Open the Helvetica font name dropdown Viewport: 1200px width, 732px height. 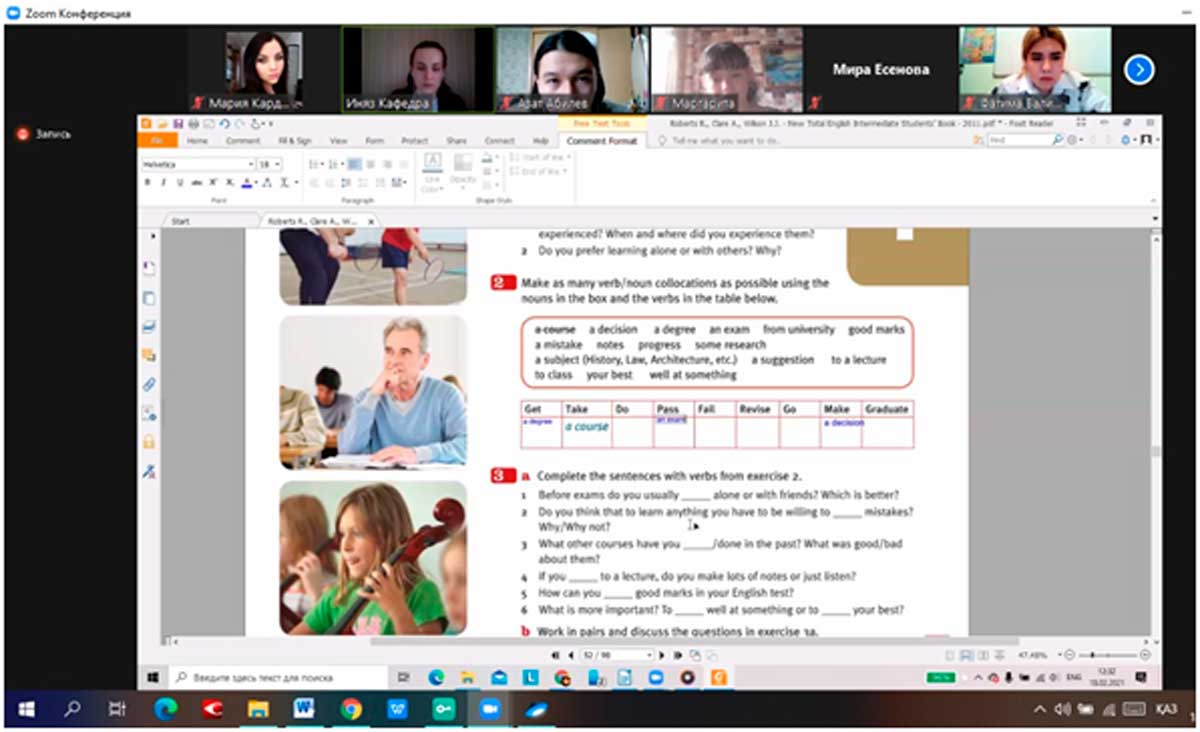(x=250, y=164)
